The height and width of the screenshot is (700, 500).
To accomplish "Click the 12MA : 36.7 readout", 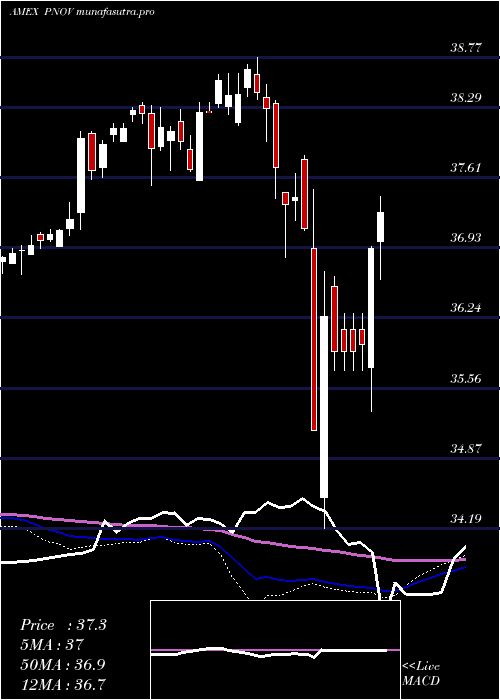I will click(x=63, y=684).
